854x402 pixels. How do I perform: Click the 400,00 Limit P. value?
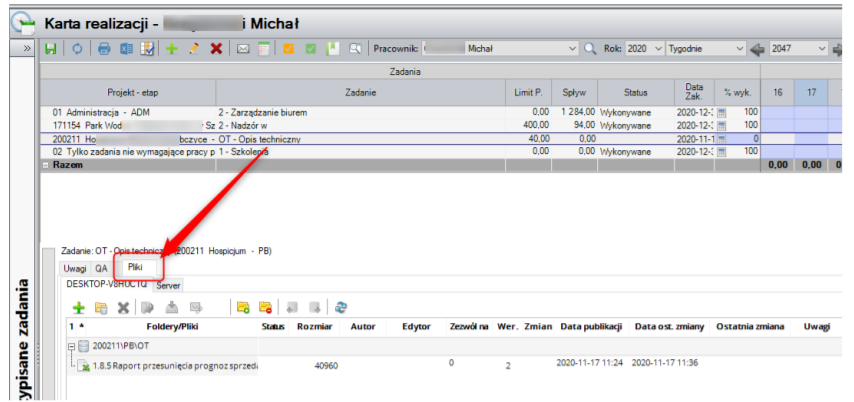click(x=536, y=126)
